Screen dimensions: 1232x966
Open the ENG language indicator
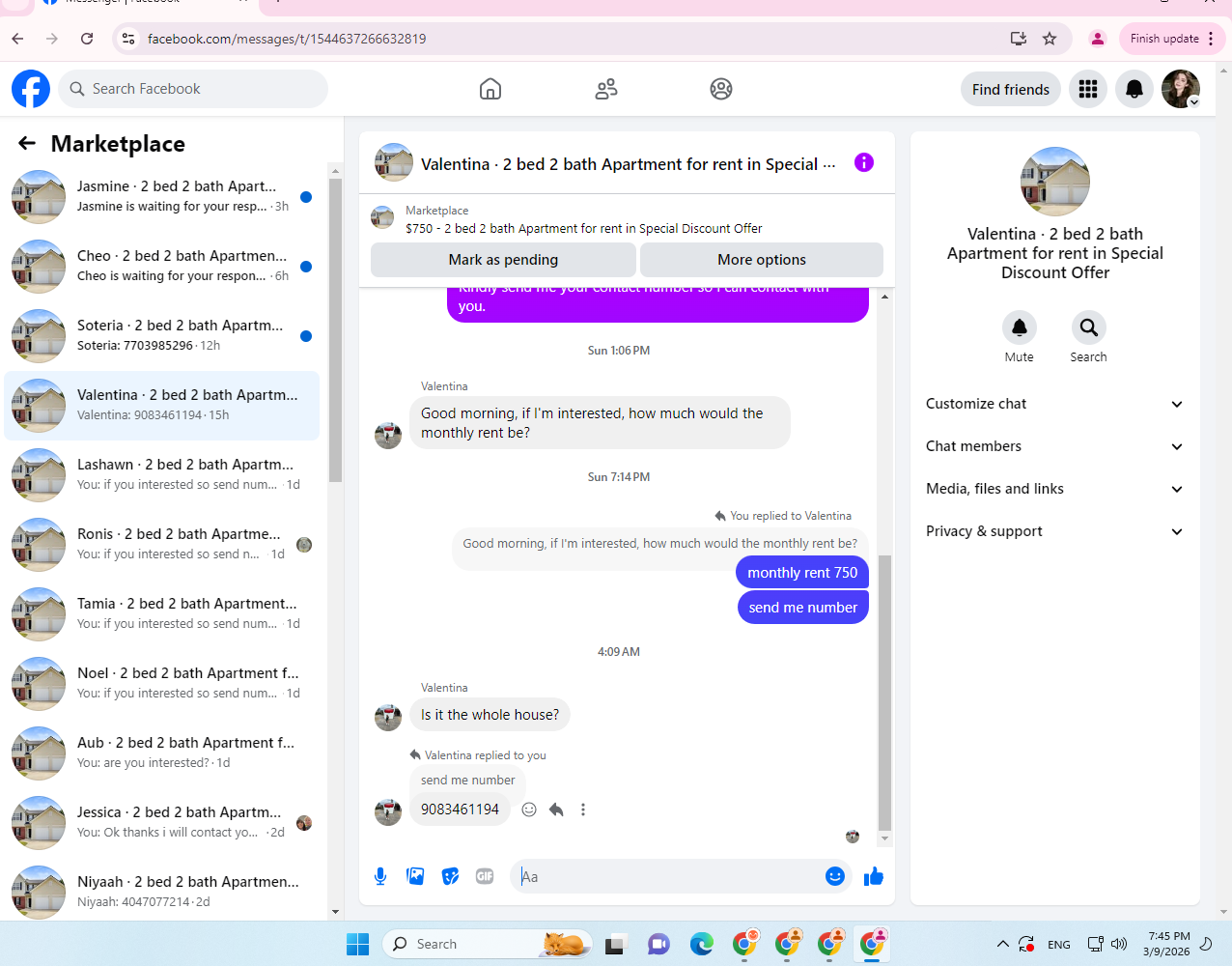(x=1059, y=945)
